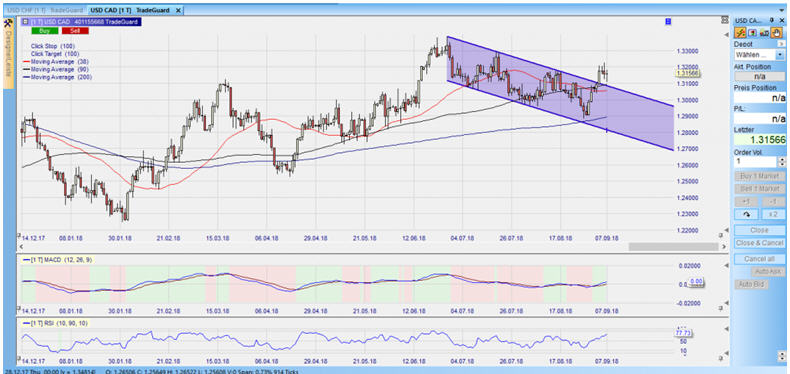Viewport: 790px width, 374px height.
Task: Click the reverse position arrow button
Action: pos(747,214)
